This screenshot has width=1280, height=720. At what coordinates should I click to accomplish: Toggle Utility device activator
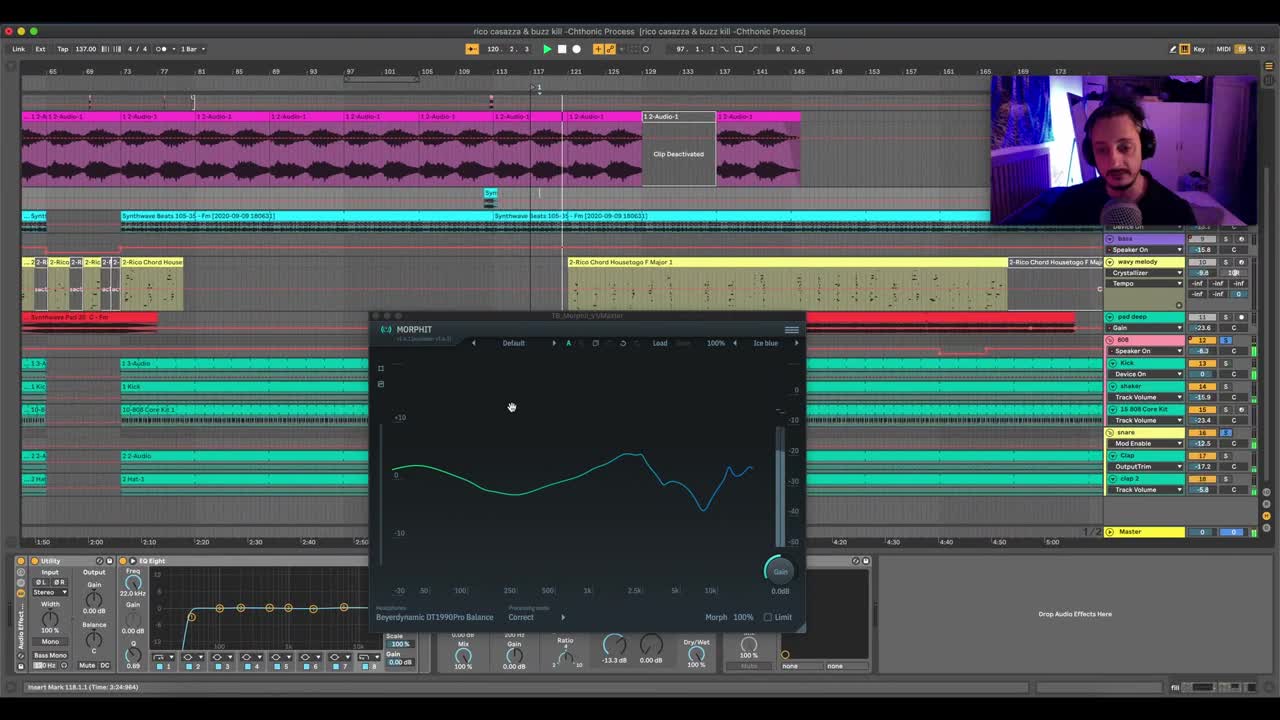point(35,561)
